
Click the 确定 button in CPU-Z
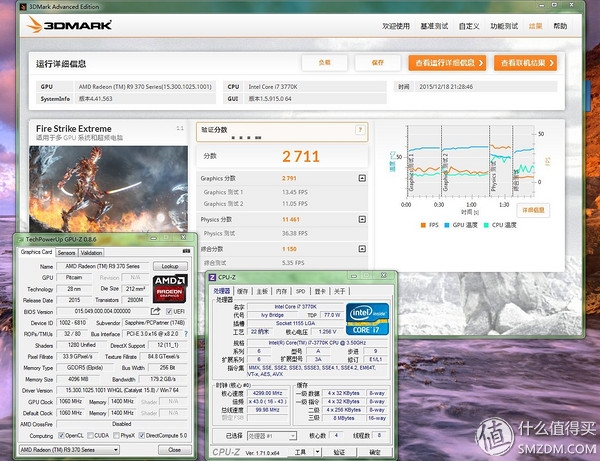(x=375, y=452)
